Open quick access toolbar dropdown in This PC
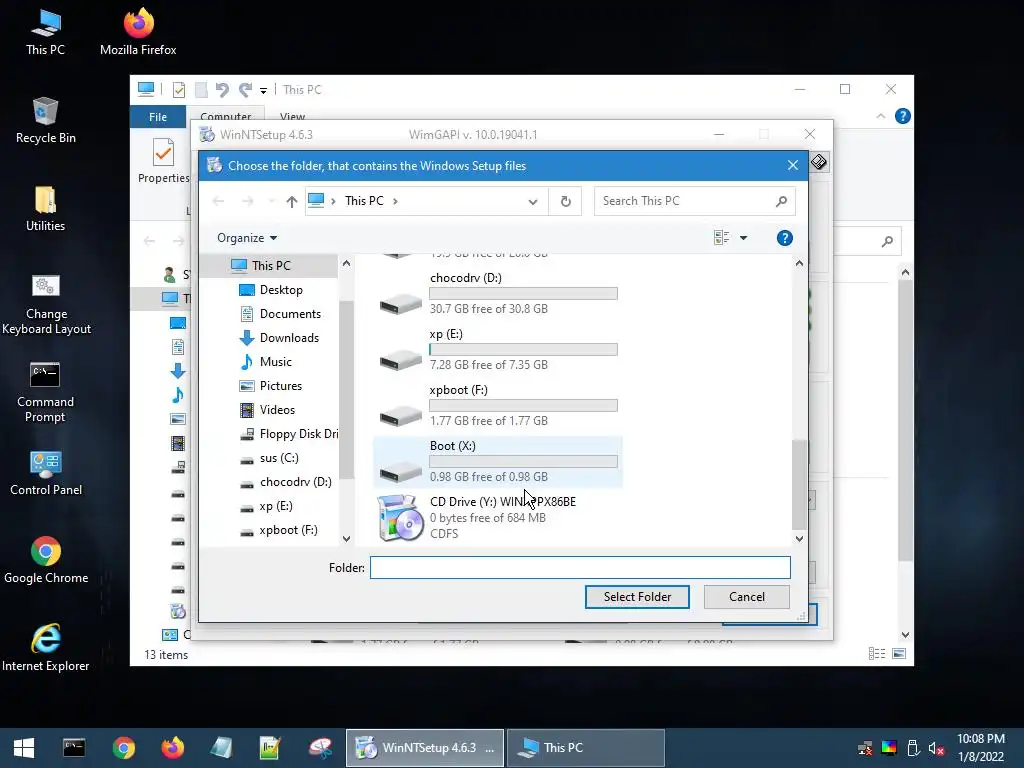 pos(263,91)
